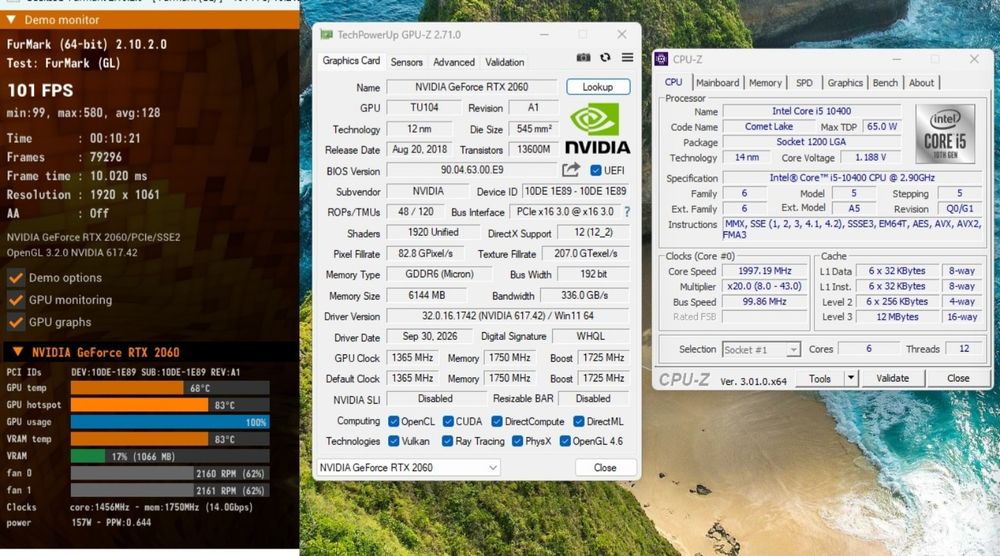Click the BIOS Version field
1000x556 pixels.
(472, 170)
